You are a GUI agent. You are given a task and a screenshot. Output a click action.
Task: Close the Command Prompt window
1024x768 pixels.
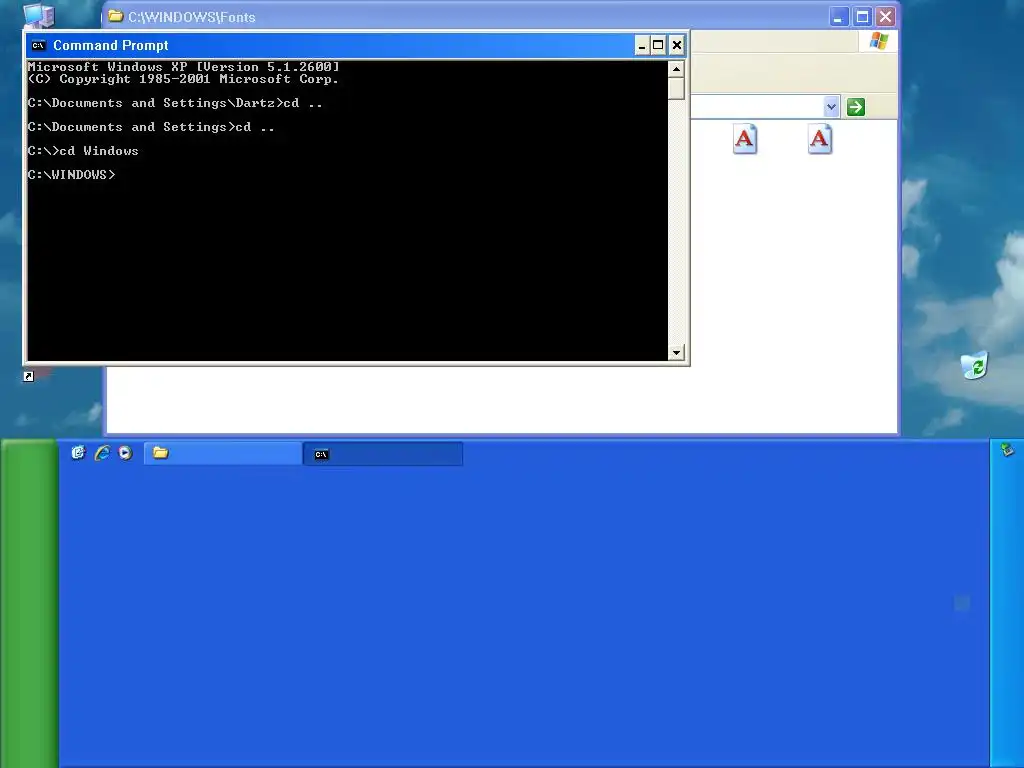677,45
